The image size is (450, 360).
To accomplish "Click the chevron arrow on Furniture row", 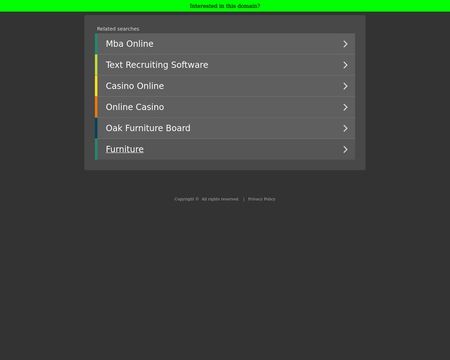I will pos(345,150).
